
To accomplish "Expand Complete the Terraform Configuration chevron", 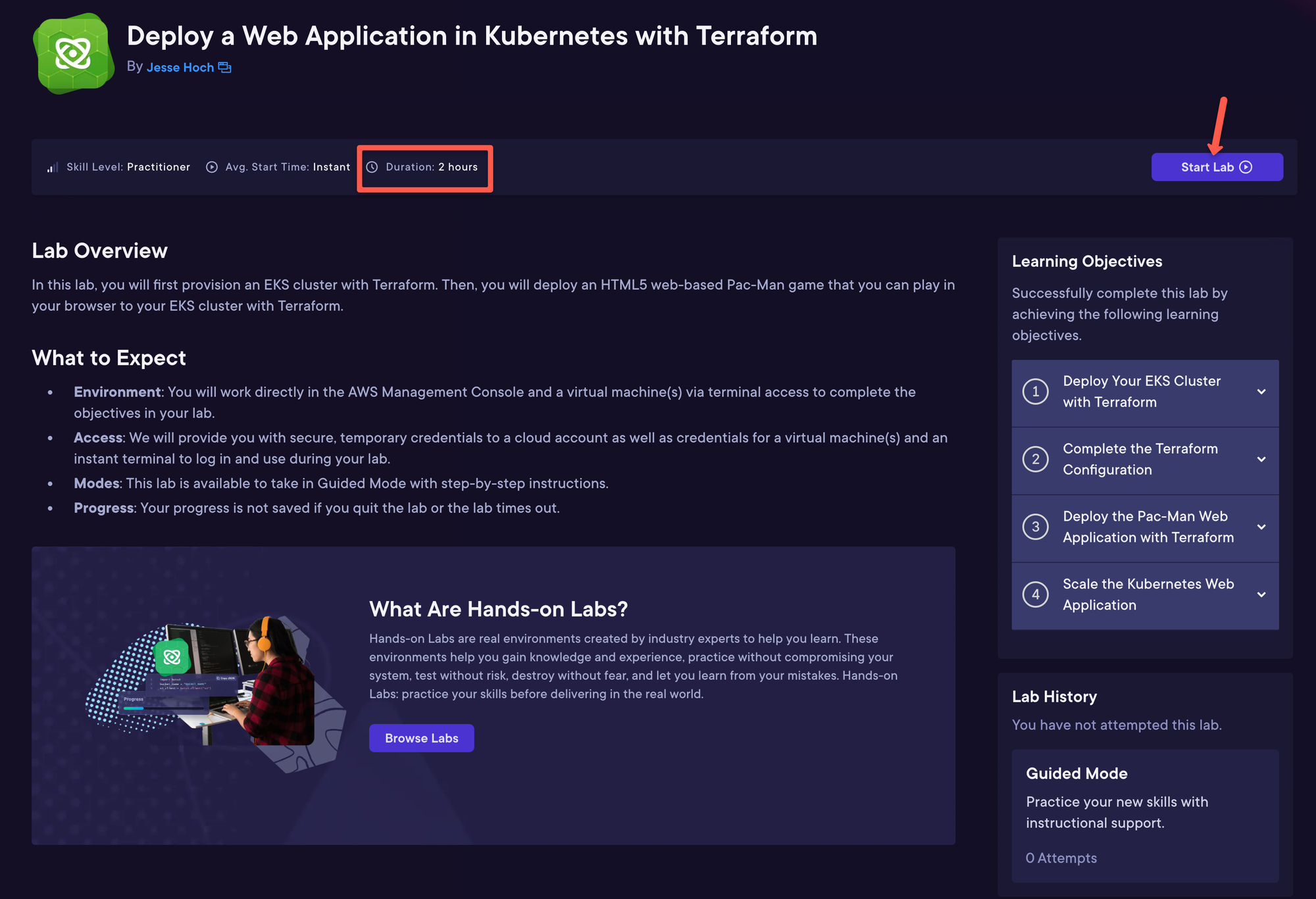I will (1261, 459).
